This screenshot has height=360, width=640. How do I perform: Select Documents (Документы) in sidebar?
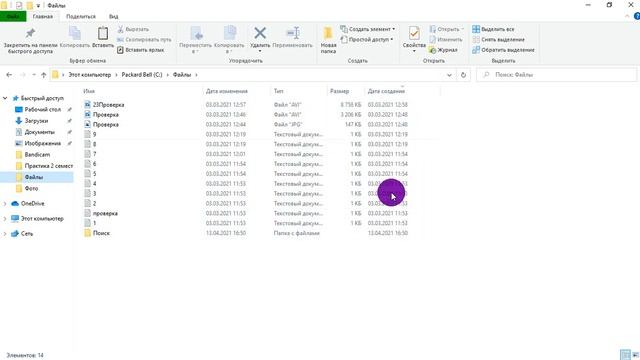(x=39, y=132)
